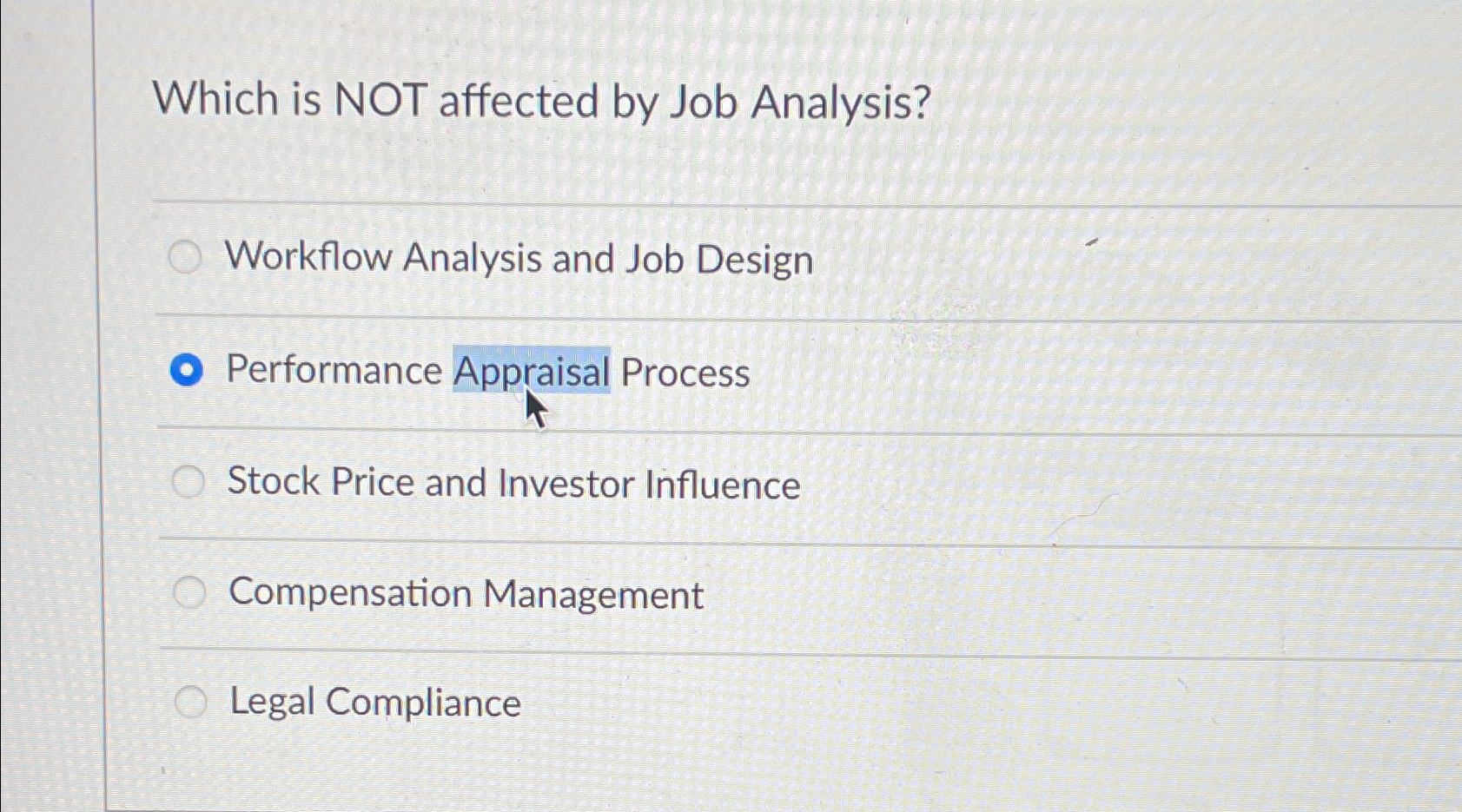Click the word Process in the selected answer
The height and width of the screenshot is (812, 1462).
pyautogui.click(x=685, y=373)
